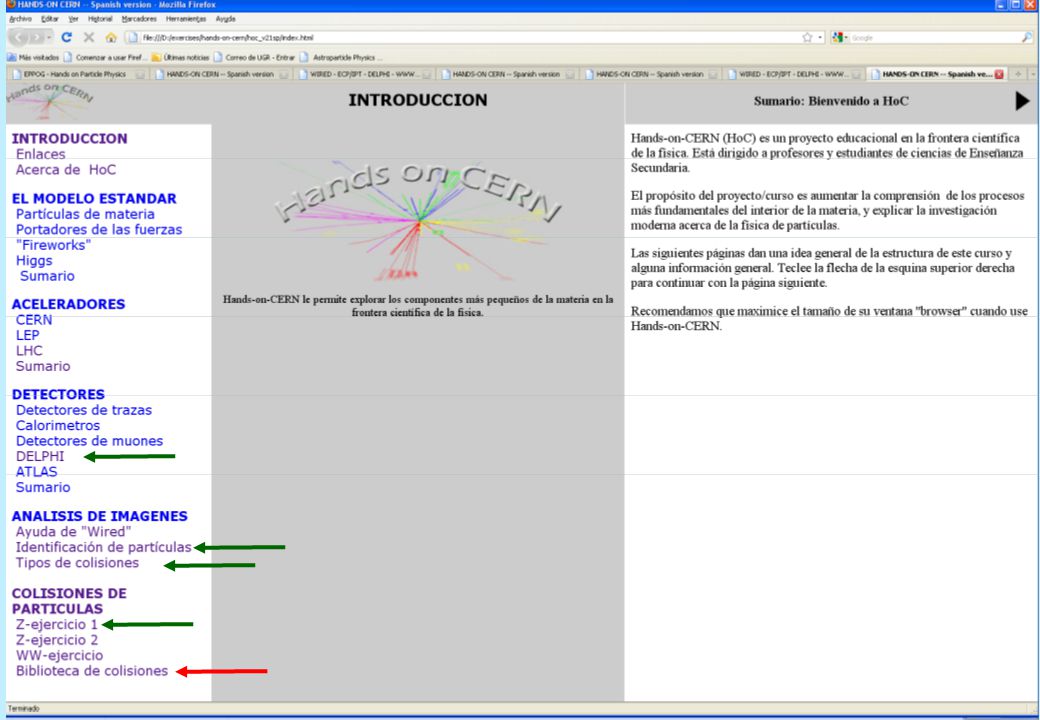Open ANALISIS DE IMAGENES heading link
This screenshot has height=720, width=1040.
pyautogui.click(x=99, y=516)
